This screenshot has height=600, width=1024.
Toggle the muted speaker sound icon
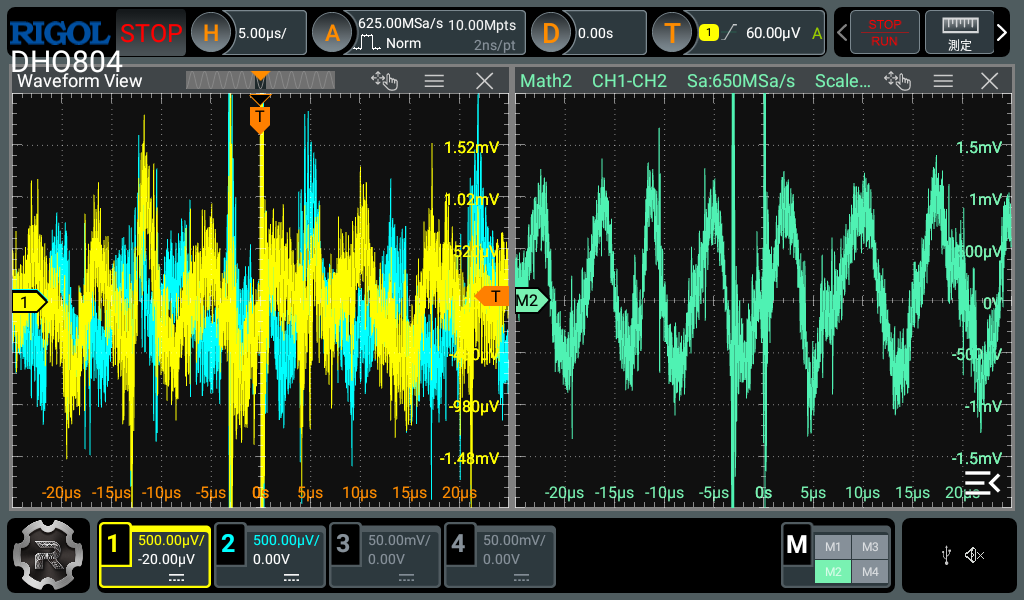pyautogui.click(x=974, y=555)
